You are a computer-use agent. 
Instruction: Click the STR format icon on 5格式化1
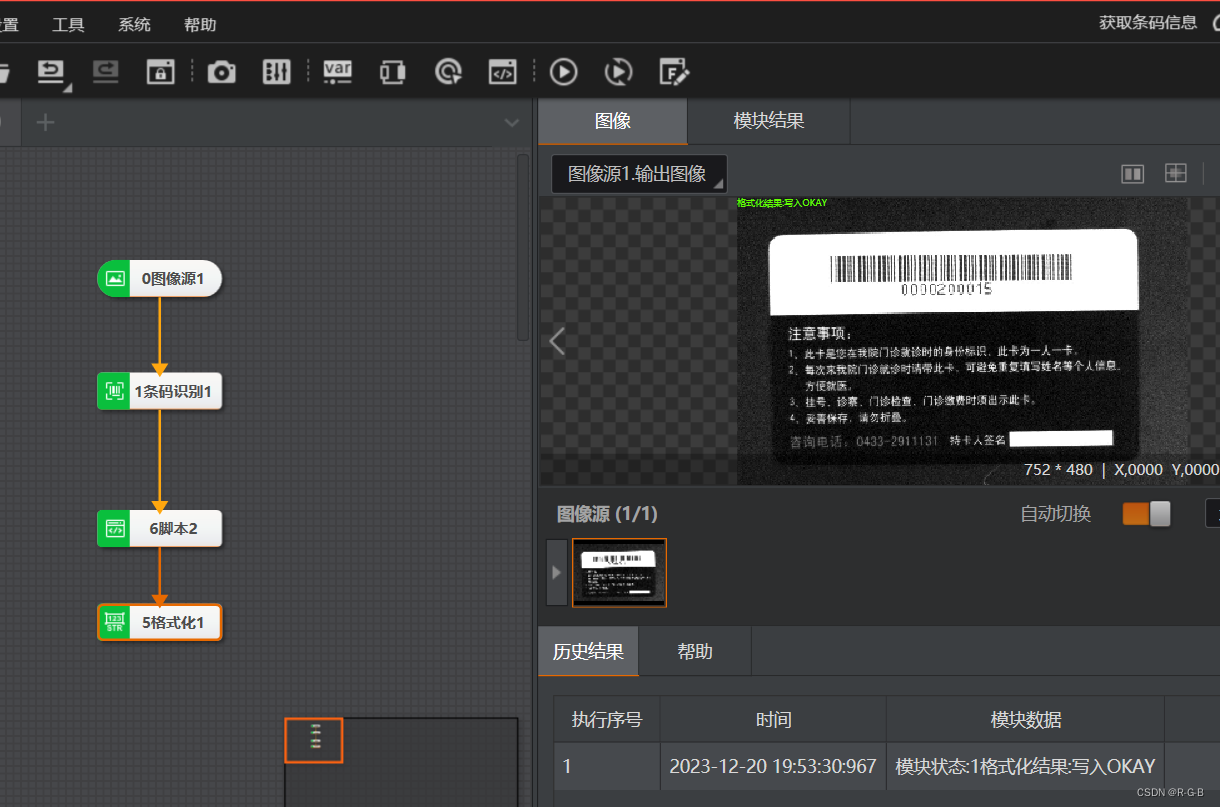coord(115,622)
